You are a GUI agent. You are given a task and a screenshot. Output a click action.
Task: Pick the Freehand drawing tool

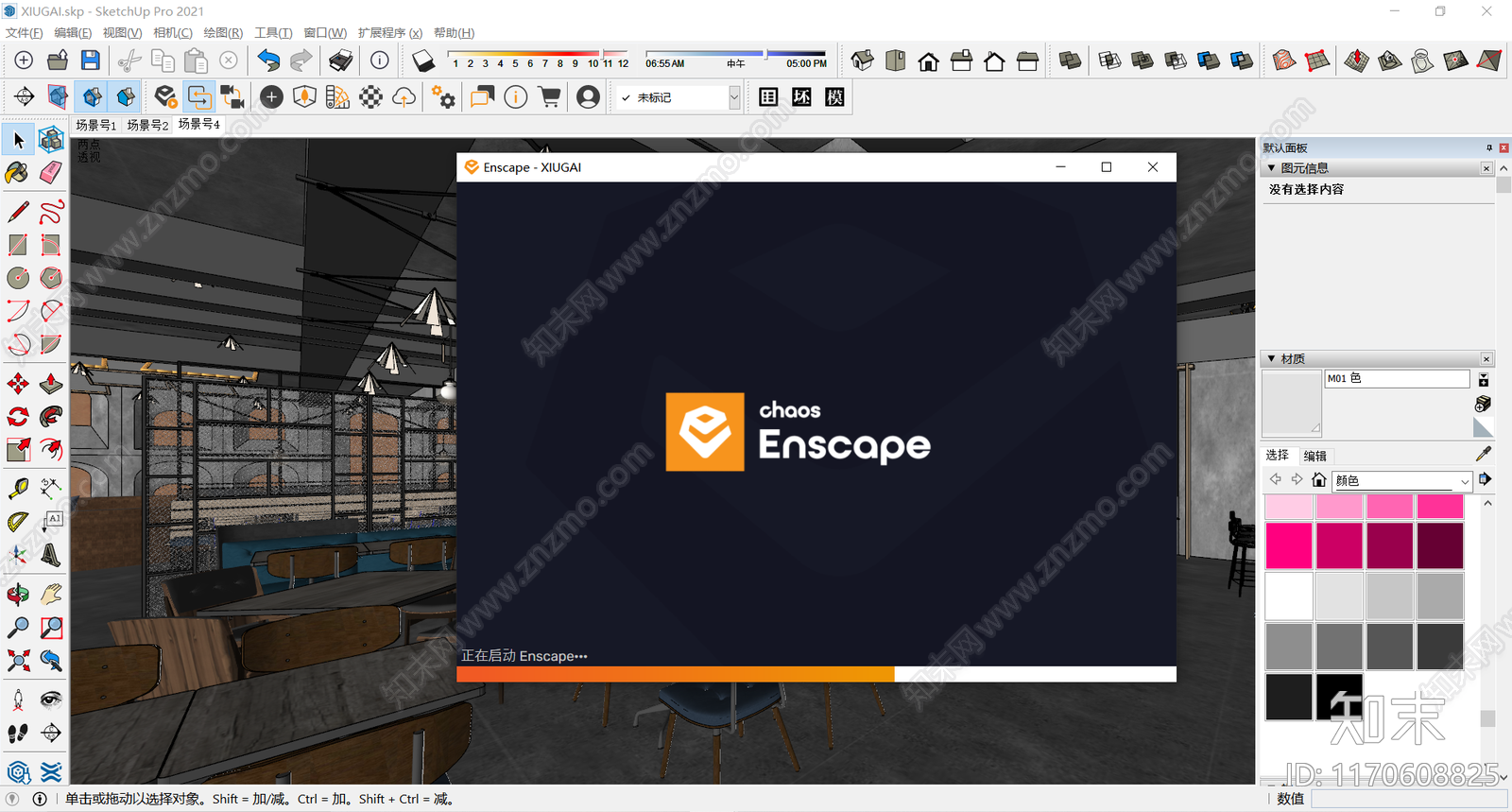coord(51,212)
